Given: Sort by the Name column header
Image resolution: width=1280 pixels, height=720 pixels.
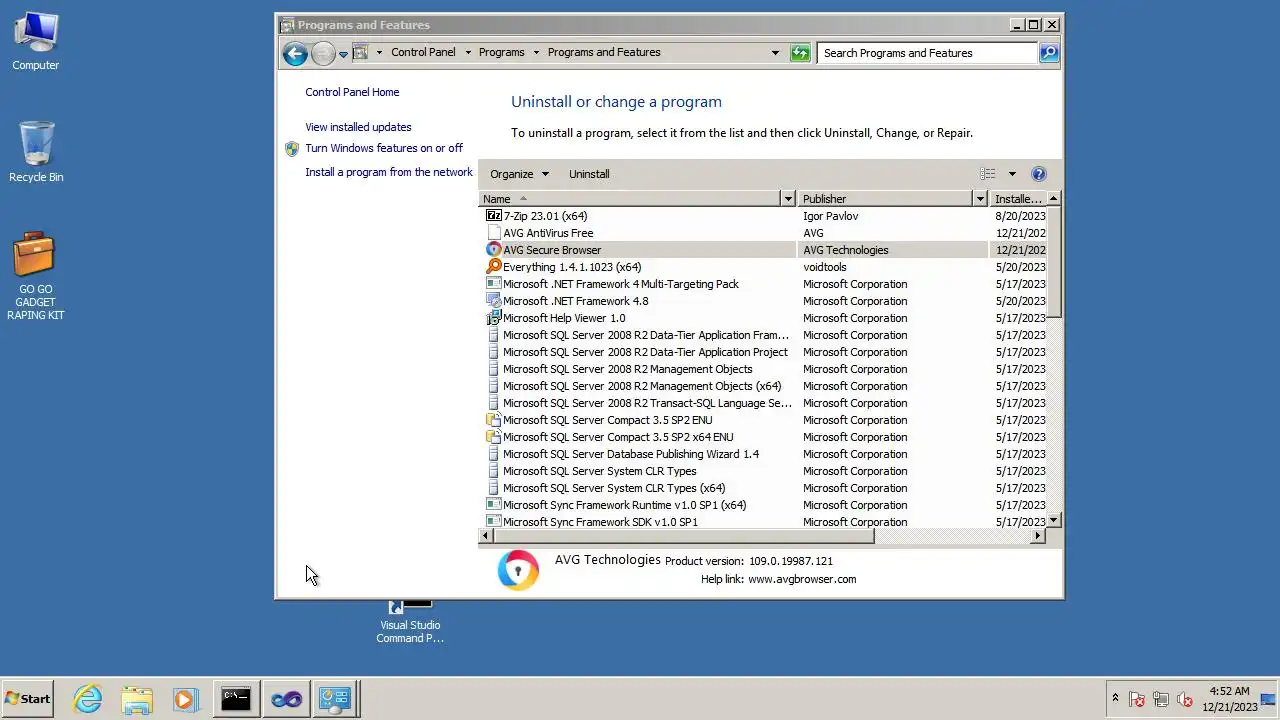Looking at the screenshot, I should [631, 199].
